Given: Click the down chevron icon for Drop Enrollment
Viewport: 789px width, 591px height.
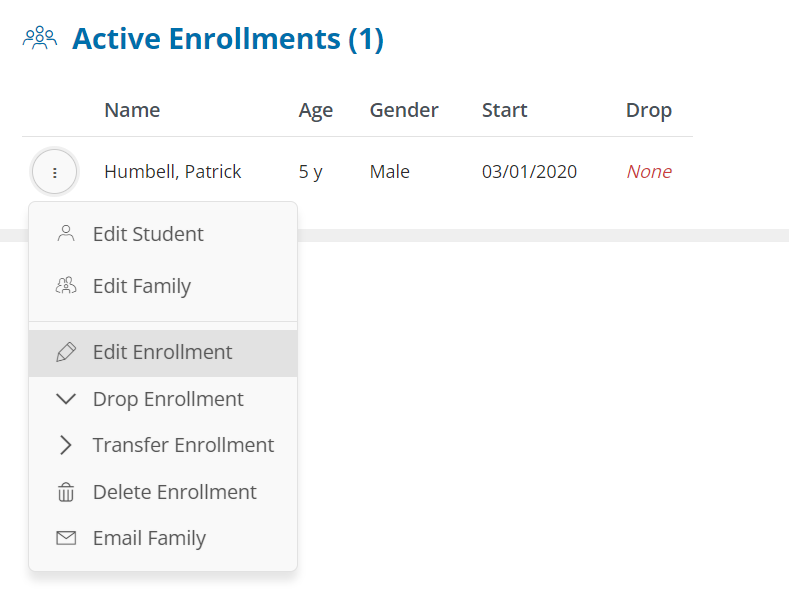Looking at the screenshot, I should pos(66,399).
